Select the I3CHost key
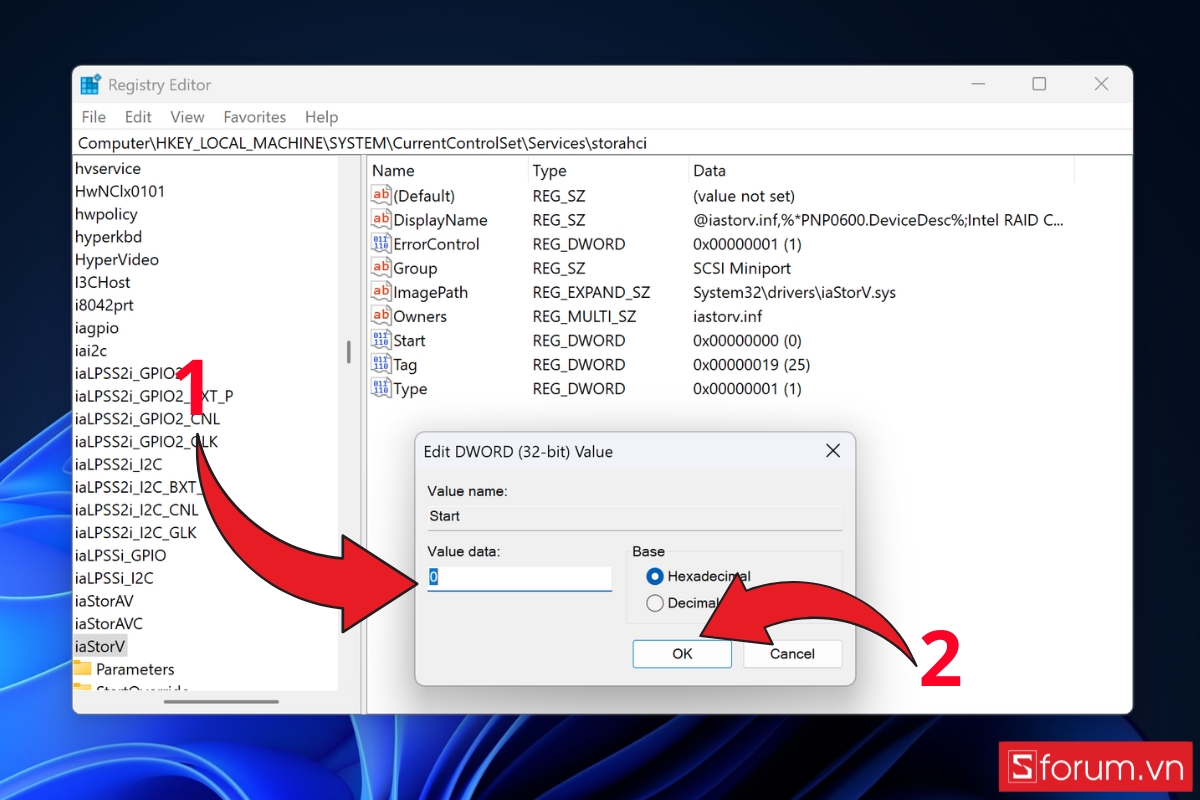Viewport: 1200px width, 800px height. coord(103,282)
